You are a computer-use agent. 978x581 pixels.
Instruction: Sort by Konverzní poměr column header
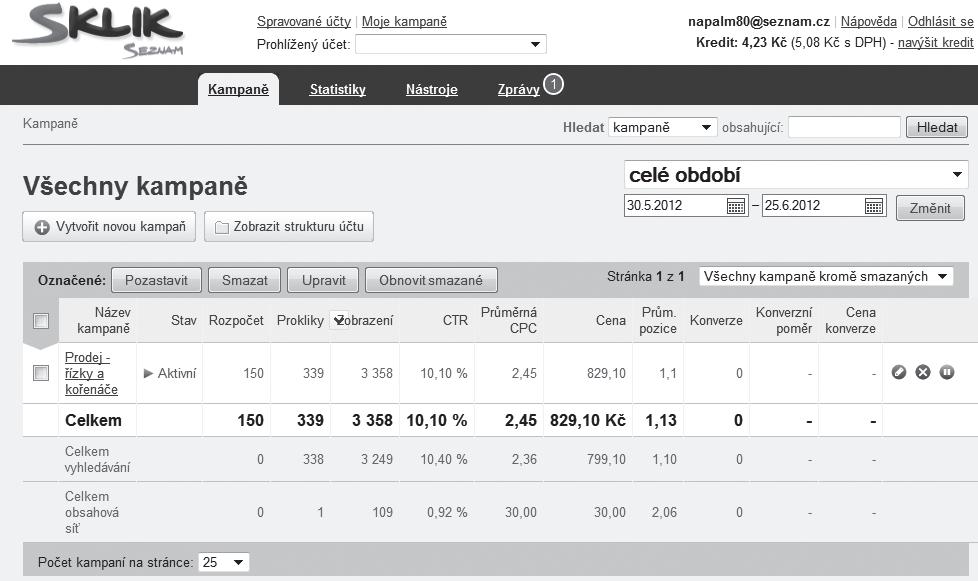[x=784, y=320]
